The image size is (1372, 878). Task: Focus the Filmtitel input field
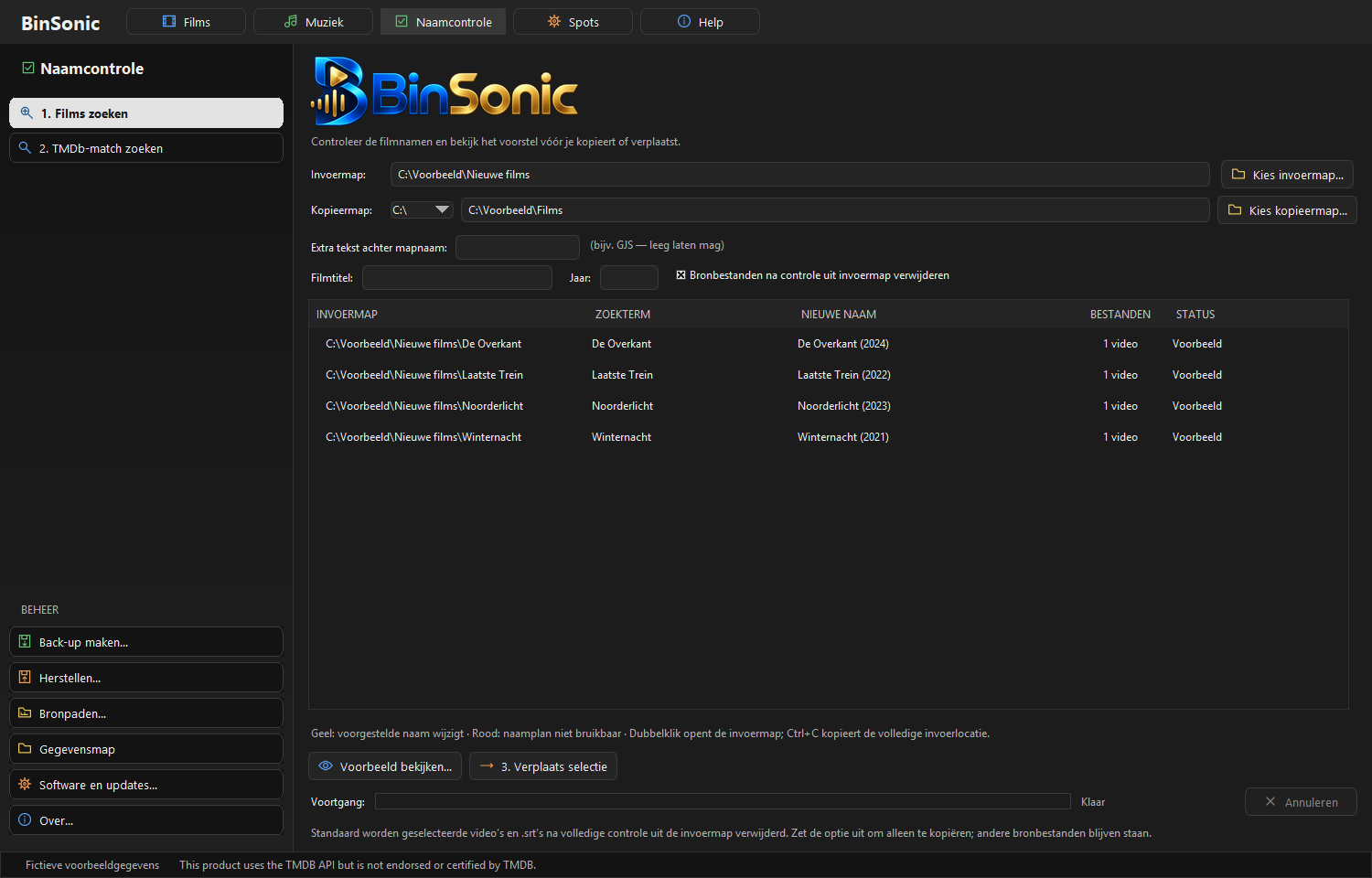(457, 278)
